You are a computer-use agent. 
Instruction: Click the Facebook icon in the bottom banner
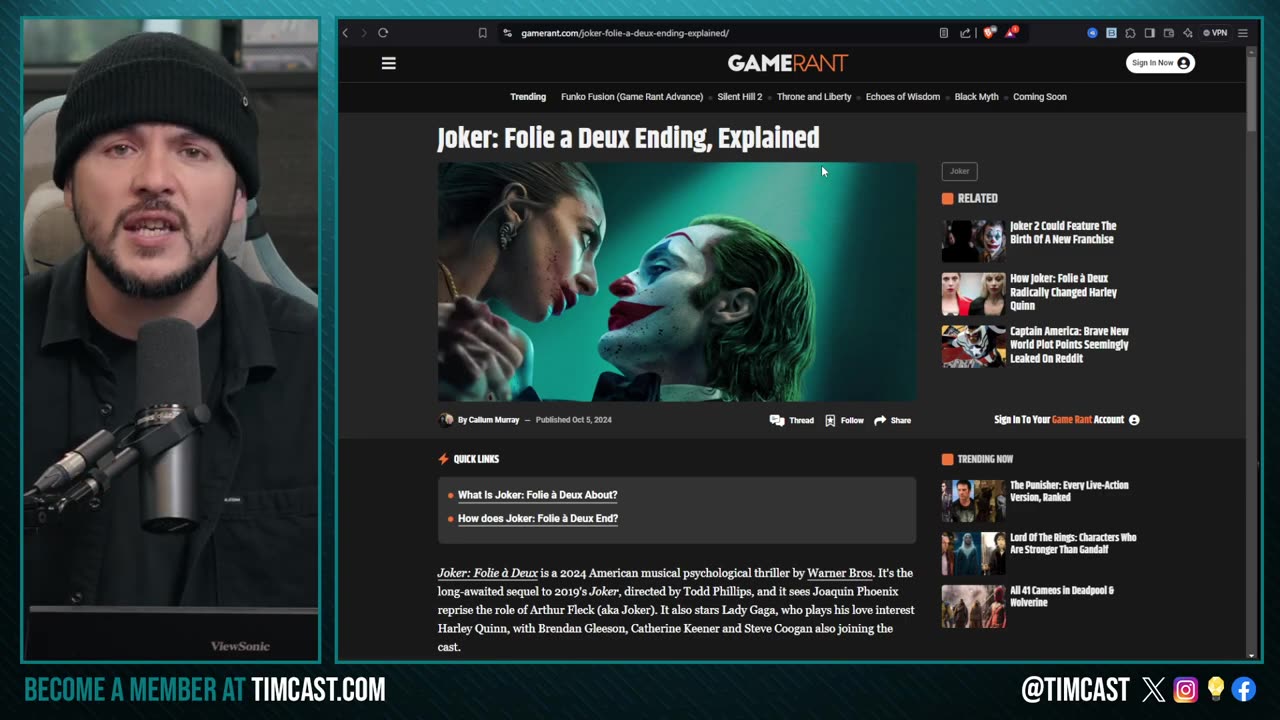(1244, 689)
